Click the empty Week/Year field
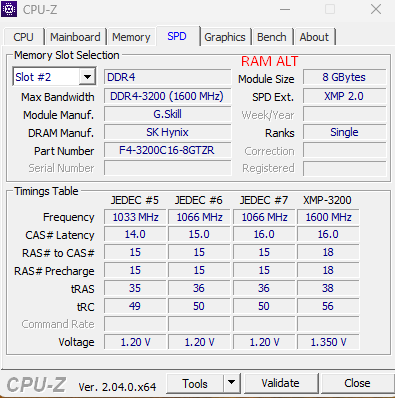 click(344, 114)
